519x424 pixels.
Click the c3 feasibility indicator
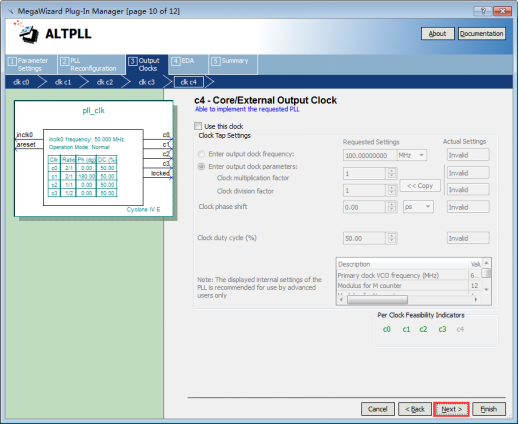tap(442, 329)
